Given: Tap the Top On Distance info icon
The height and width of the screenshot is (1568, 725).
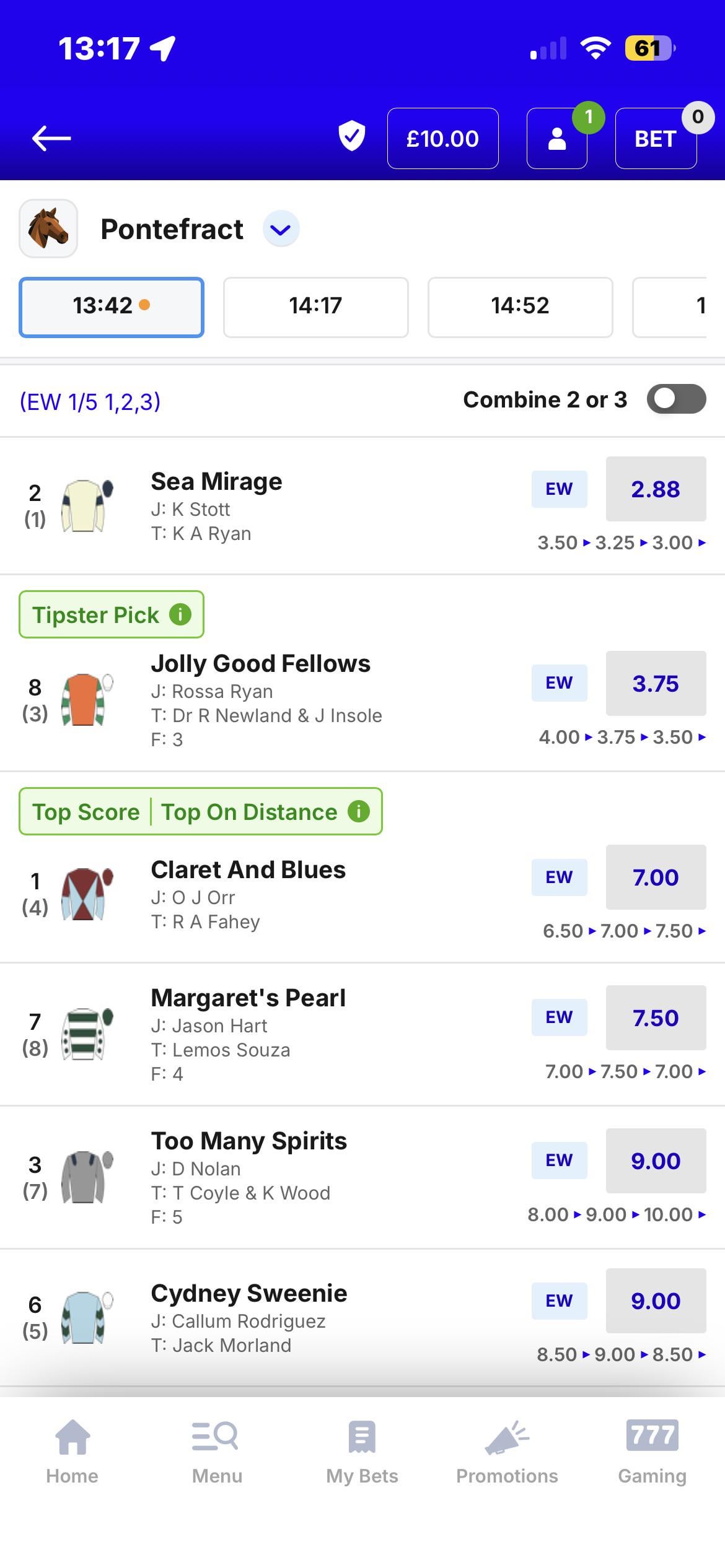Looking at the screenshot, I should [359, 811].
